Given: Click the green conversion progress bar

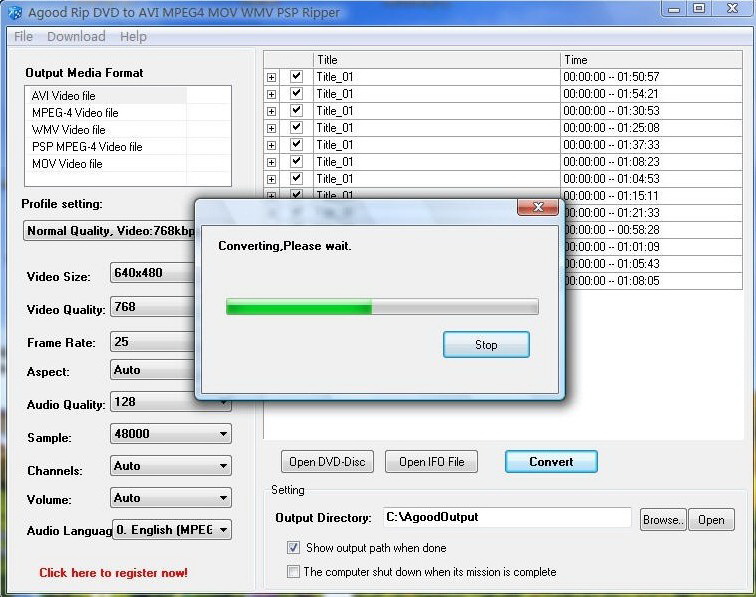Looking at the screenshot, I should tap(382, 307).
